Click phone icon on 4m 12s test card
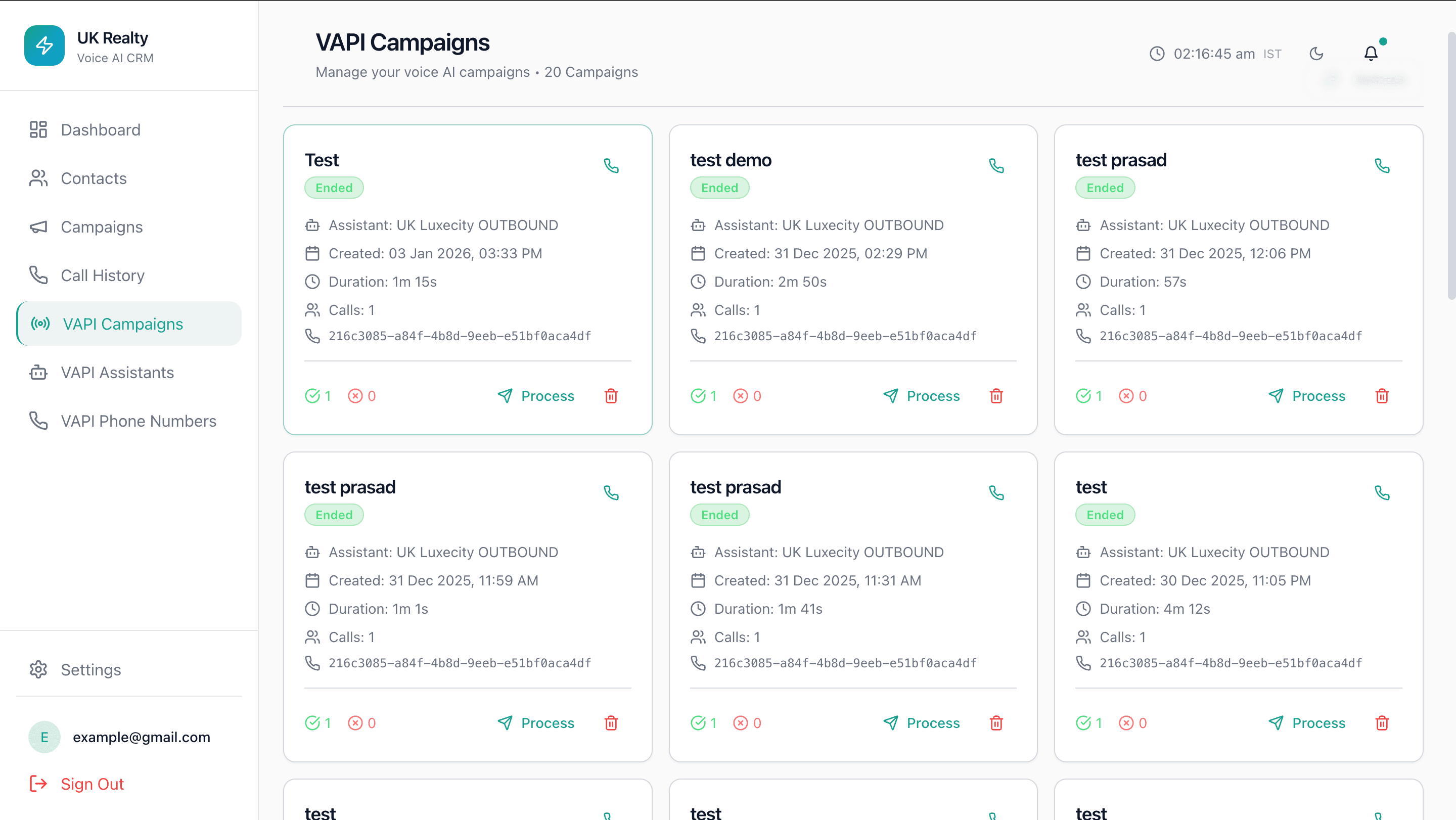Screen dimensions: 1456x820 (x=1381, y=493)
